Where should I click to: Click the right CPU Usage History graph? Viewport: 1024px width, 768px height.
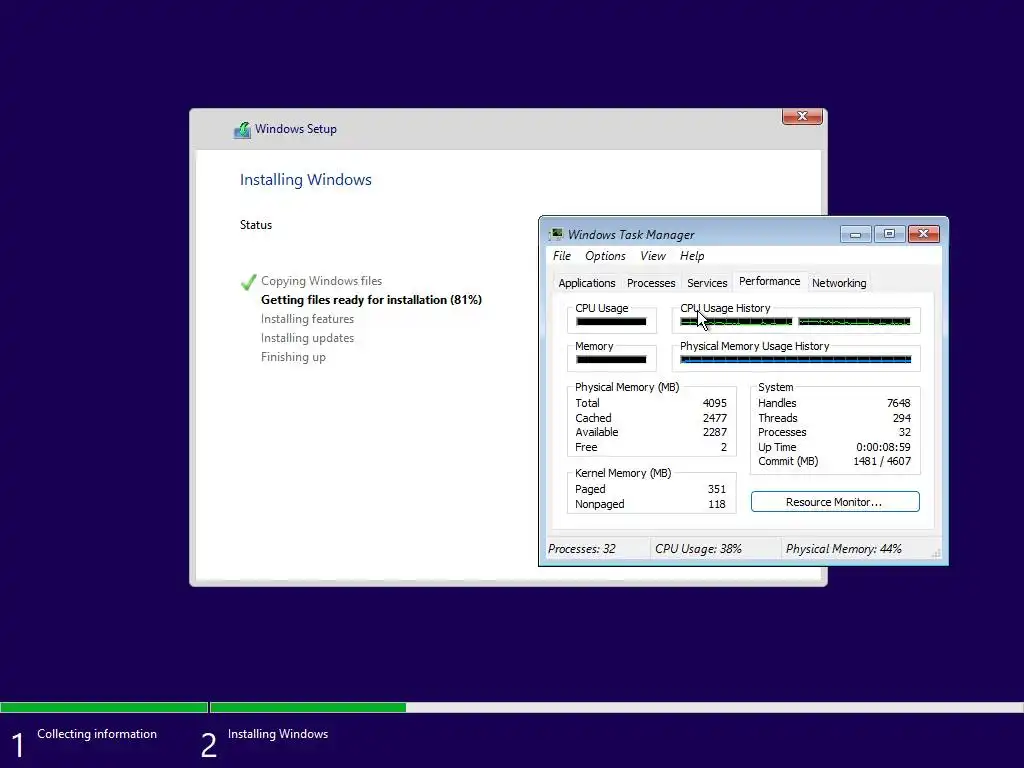[854, 321]
